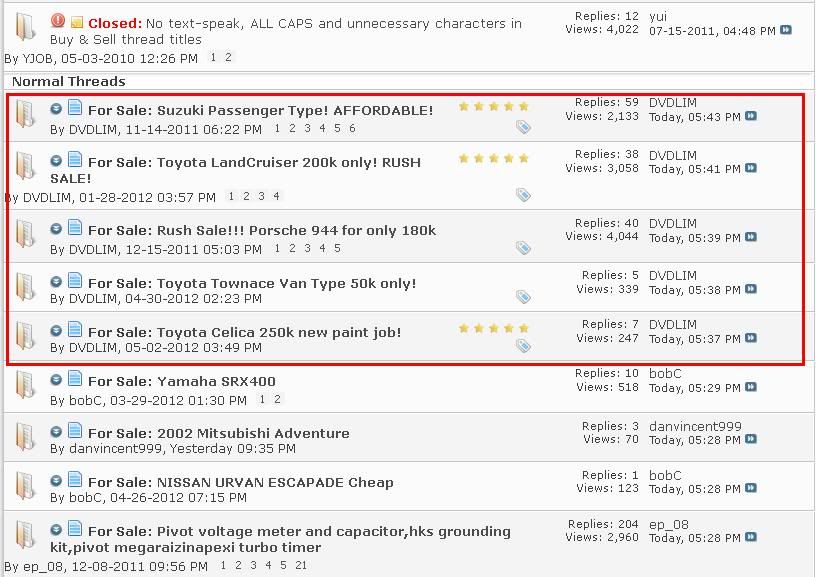Viewport: 816px width, 577px height.
Task: Click go-to-last-post arrow for Suzuki Passenger thread
Action: [751, 117]
